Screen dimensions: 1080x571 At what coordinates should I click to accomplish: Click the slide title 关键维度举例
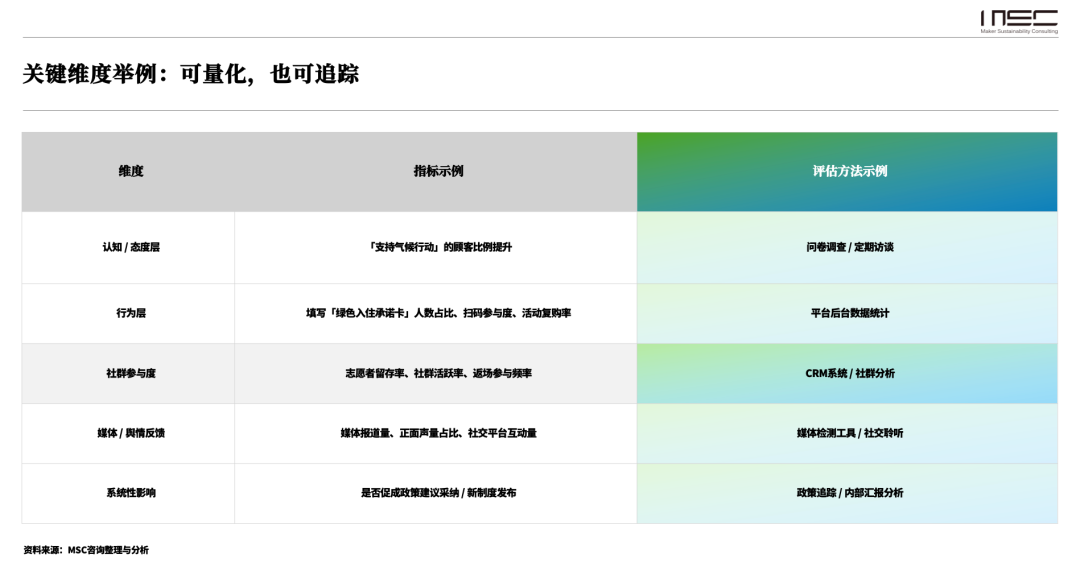[190, 74]
